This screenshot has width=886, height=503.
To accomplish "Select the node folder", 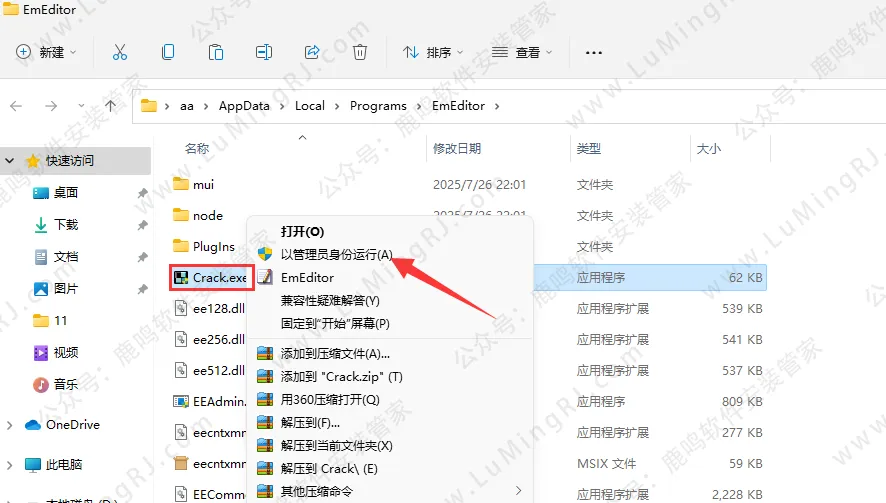I will coord(208,215).
